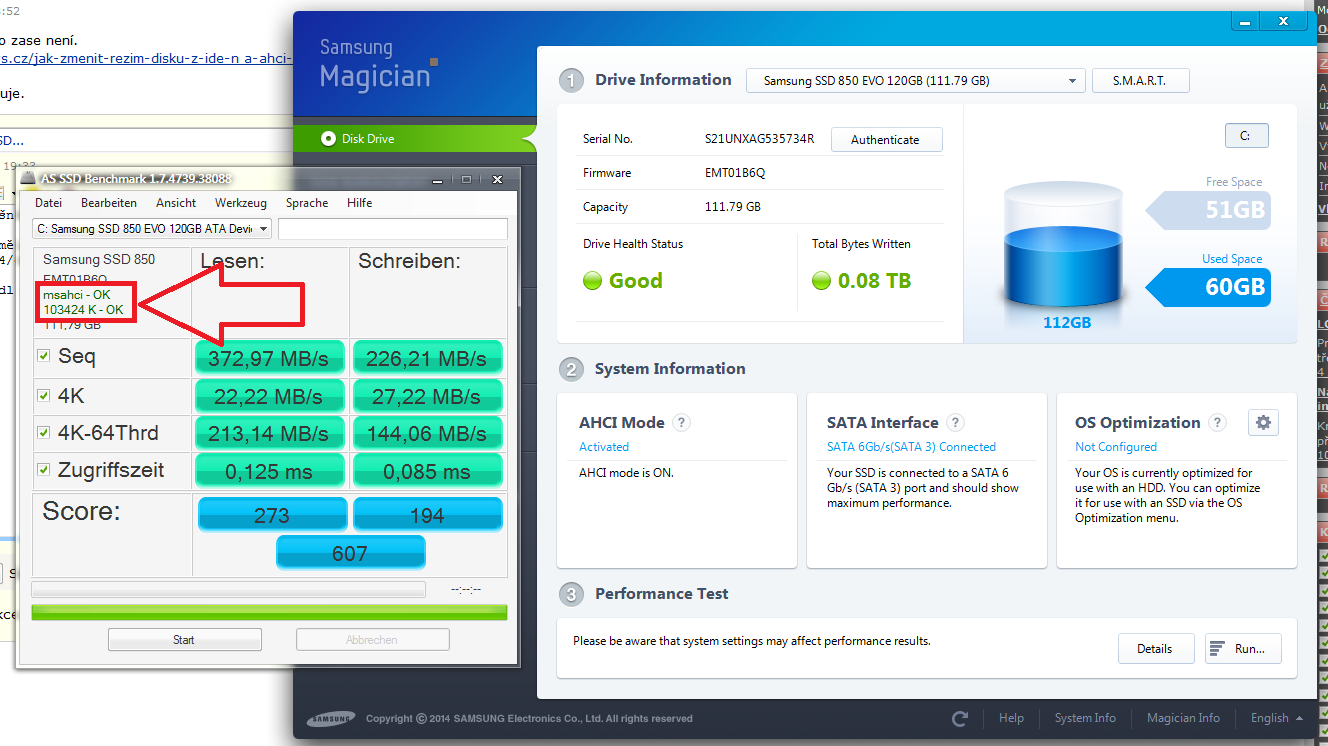Select the C: drive button

(x=1246, y=136)
